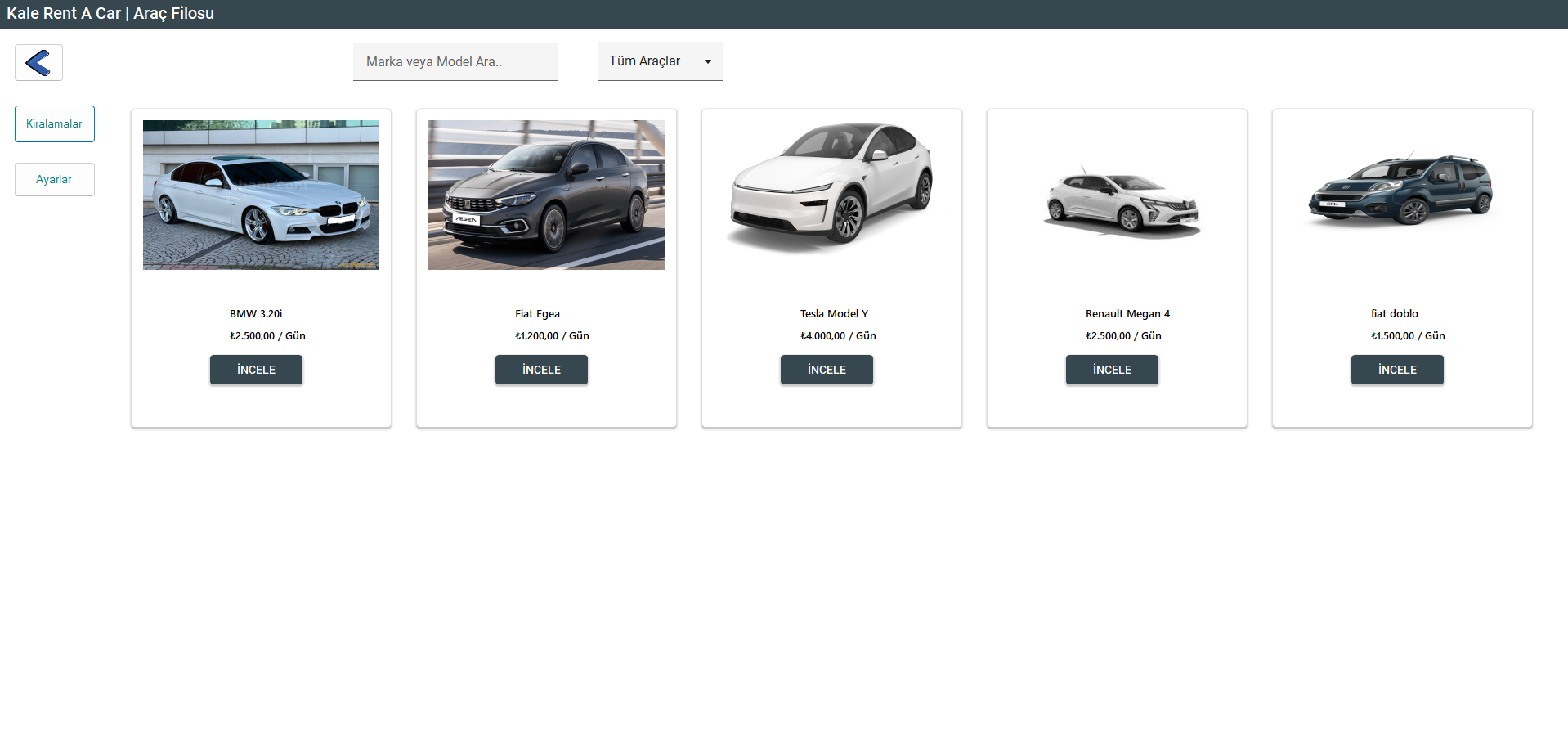Select the Fiat Egea car thumbnail
Screen dimensions: 1568x741
point(545,195)
